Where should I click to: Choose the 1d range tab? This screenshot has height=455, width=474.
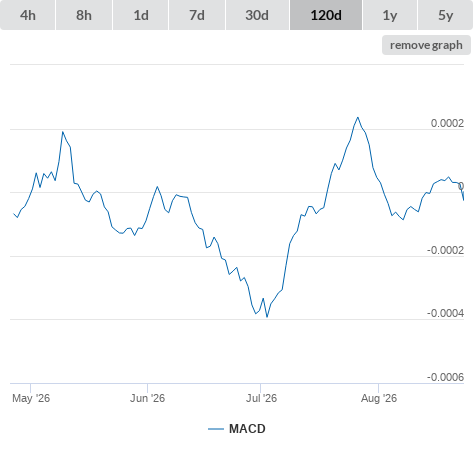pos(141,15)
